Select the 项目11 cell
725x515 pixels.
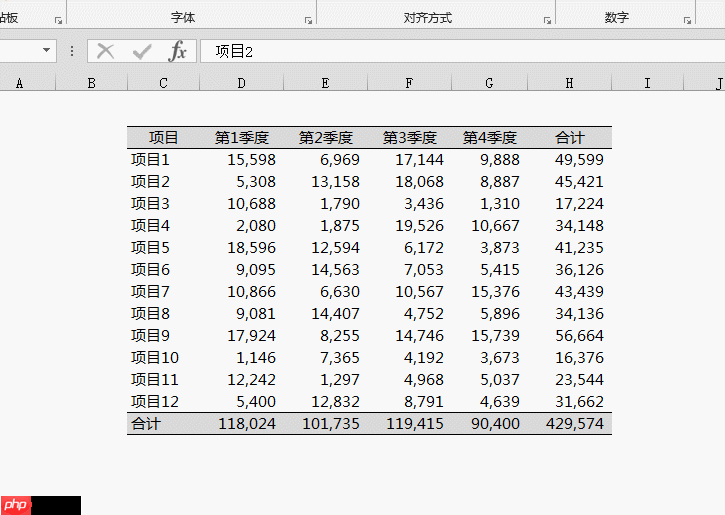pos(163,380)
